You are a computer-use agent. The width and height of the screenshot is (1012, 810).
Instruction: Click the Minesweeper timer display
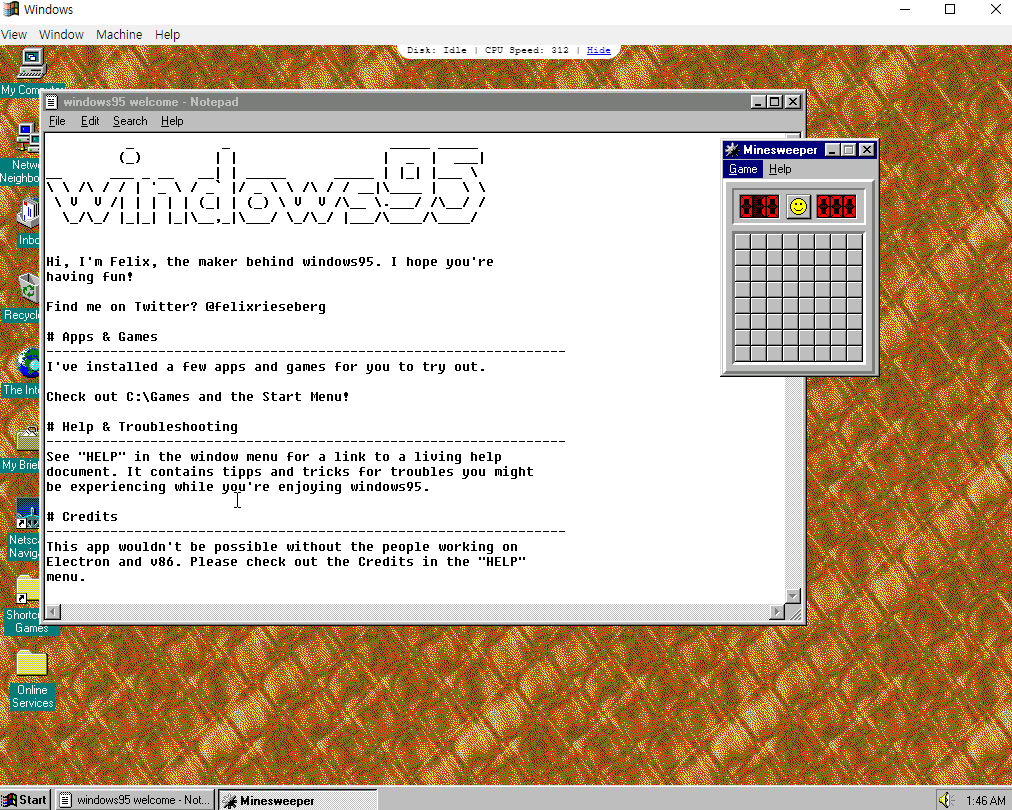(836, 207)
